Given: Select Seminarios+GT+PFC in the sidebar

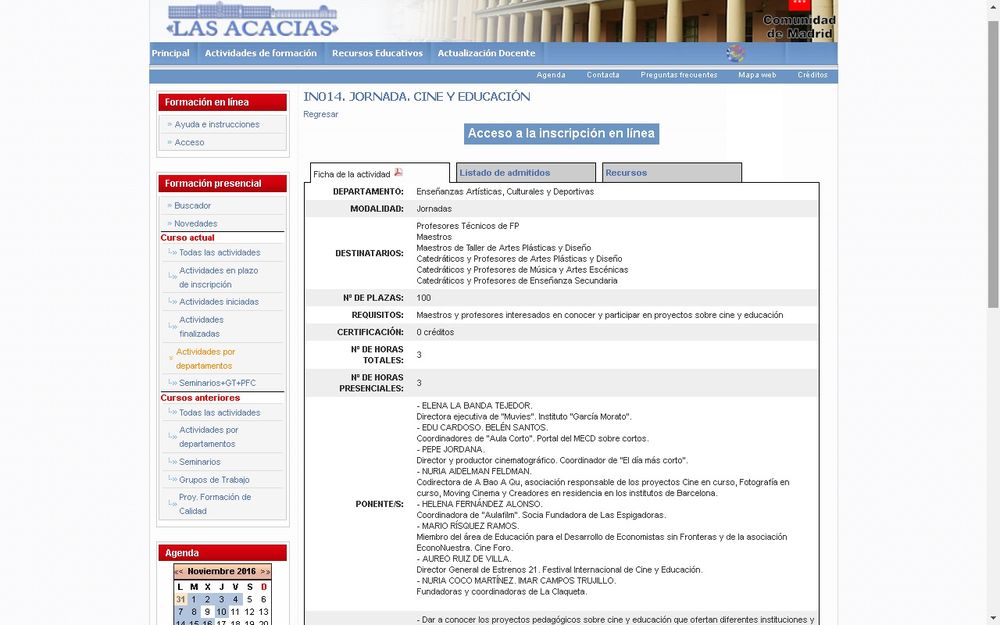Looking at the screenshot, I should [x=219, y=383].
